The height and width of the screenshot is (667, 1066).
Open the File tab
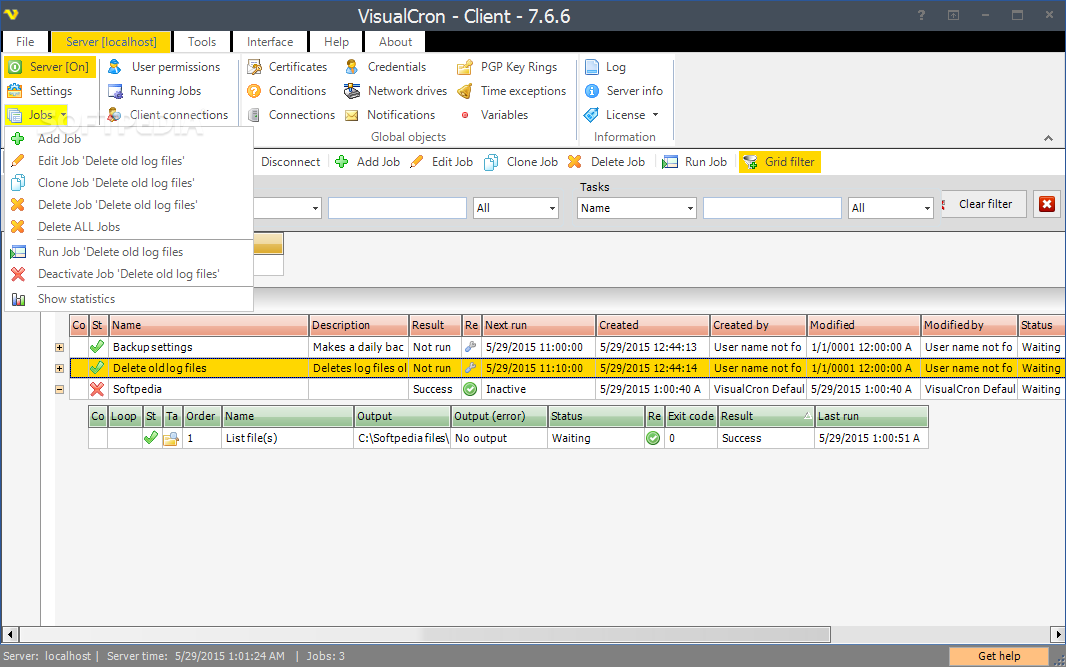tap(25, 42)
